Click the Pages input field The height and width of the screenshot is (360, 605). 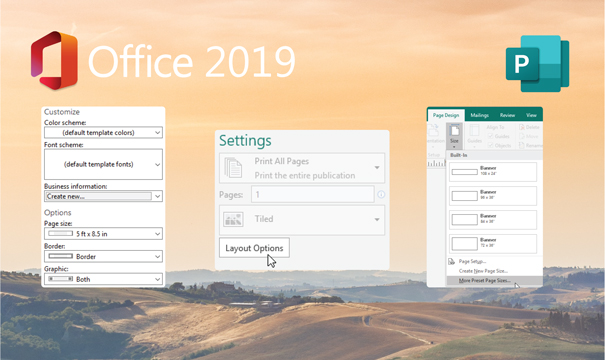[313, 194]
